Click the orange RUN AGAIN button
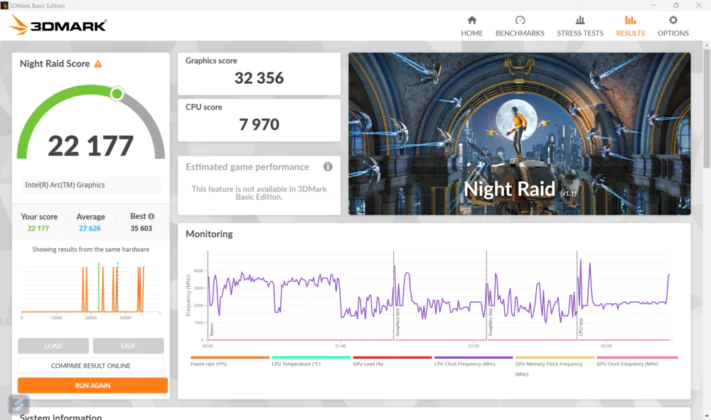This screenshot has width=711, height=420. pyautogui.click(x=93, y=385)
